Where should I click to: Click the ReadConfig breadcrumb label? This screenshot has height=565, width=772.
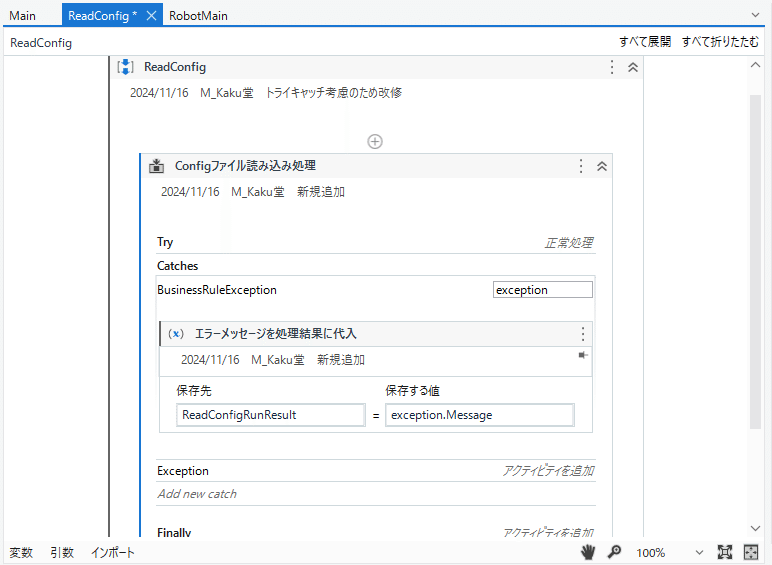point(41,43)
